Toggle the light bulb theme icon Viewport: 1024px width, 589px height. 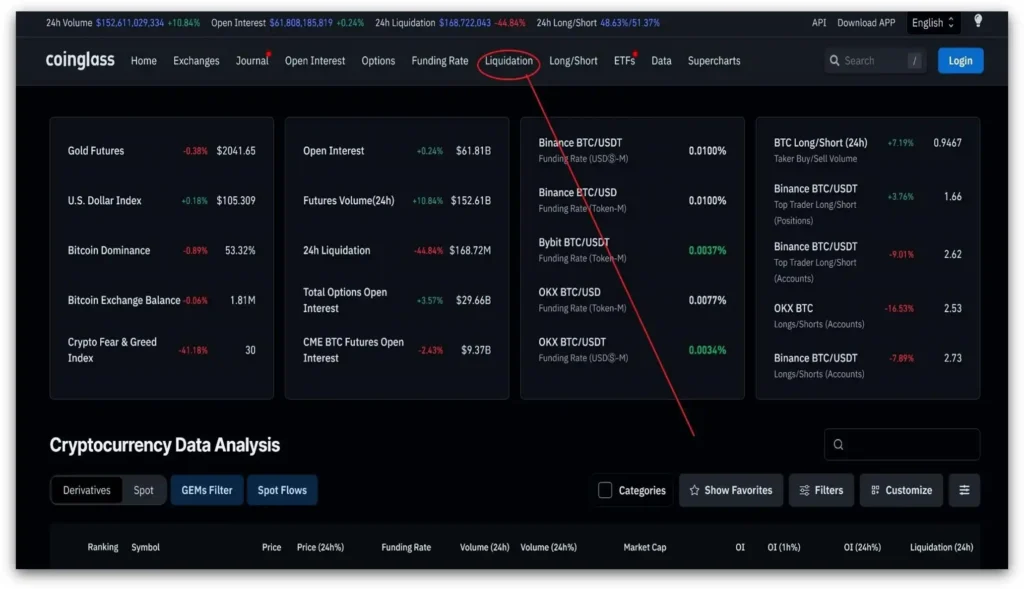[x=978, y=21]
